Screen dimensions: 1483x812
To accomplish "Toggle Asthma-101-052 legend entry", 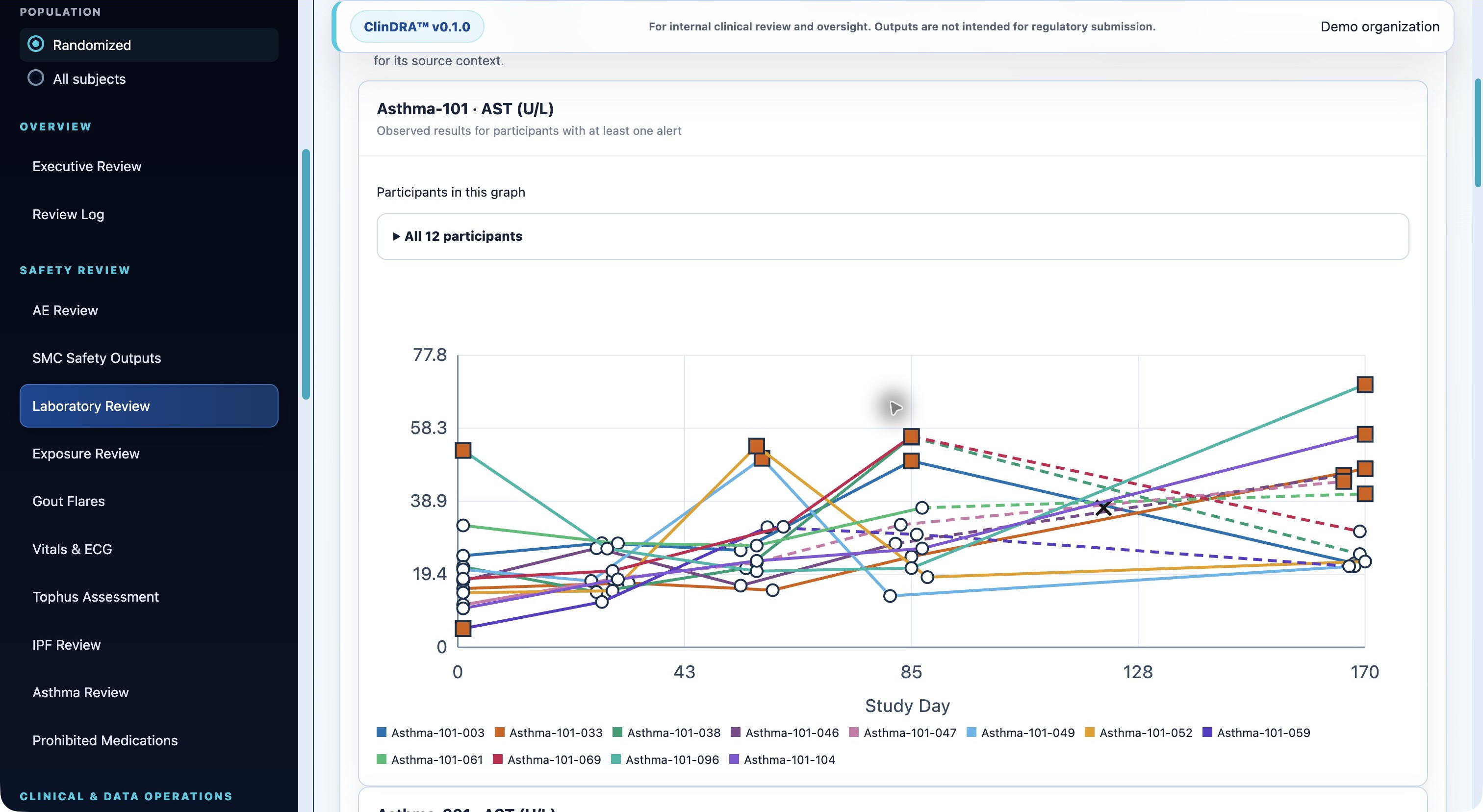I will 1139,733.
